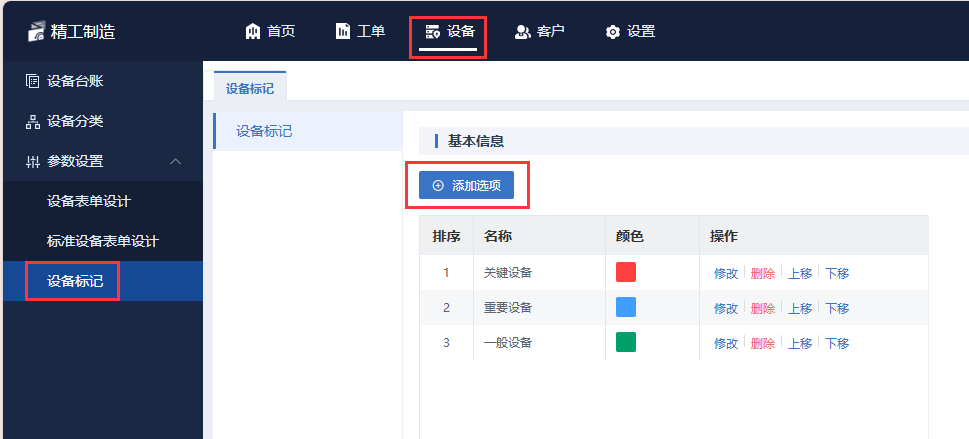Click the 客户 customer icon
The image size is (969, 439).
[523, 32]
